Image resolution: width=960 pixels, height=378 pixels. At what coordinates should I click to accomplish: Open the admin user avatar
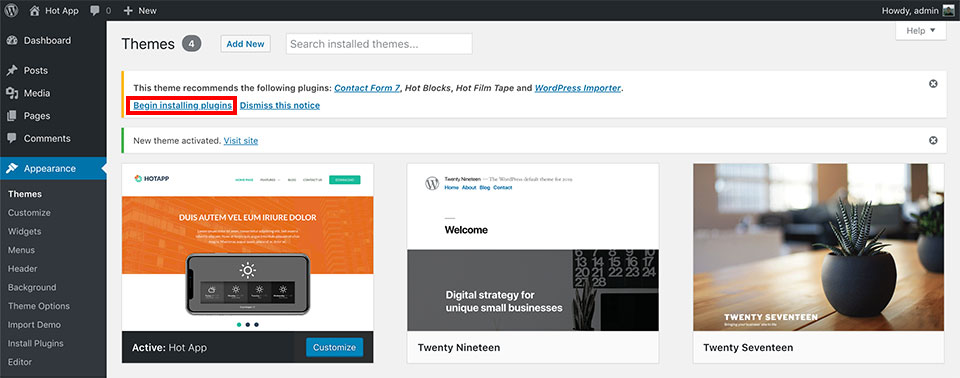[x=948, y=10]
